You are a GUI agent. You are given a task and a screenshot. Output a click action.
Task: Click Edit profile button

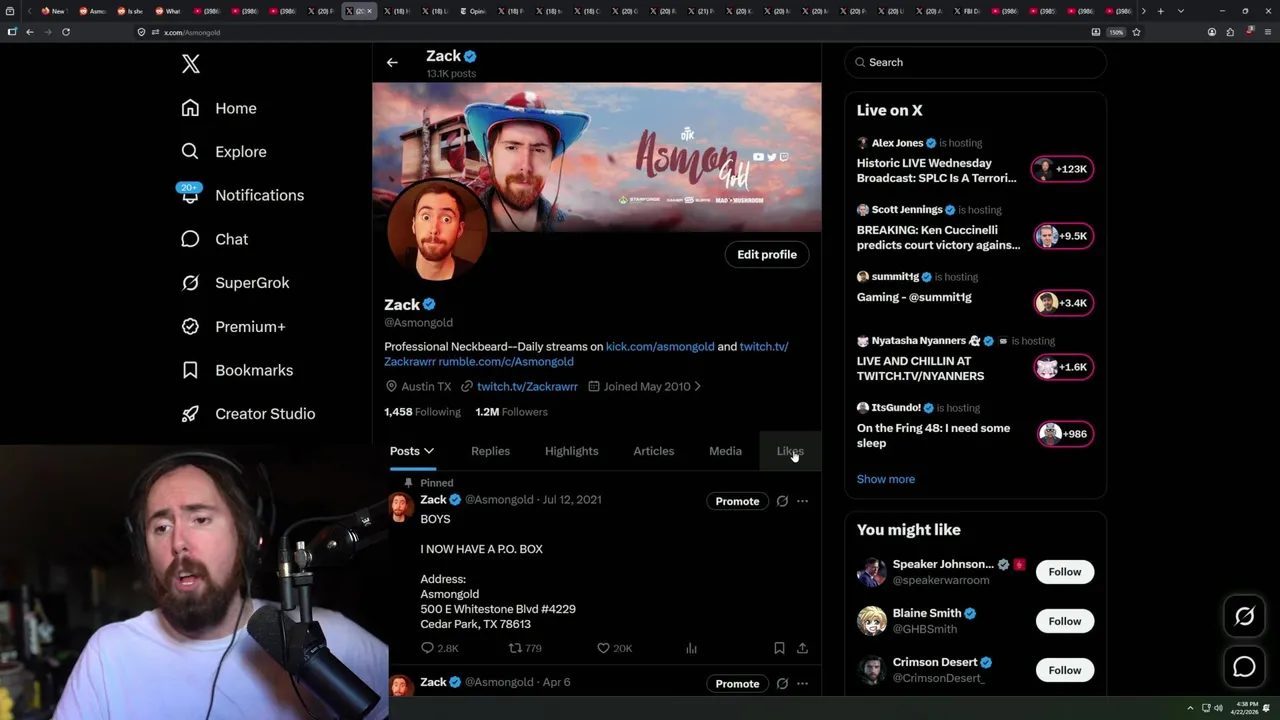tap(767, 255)
